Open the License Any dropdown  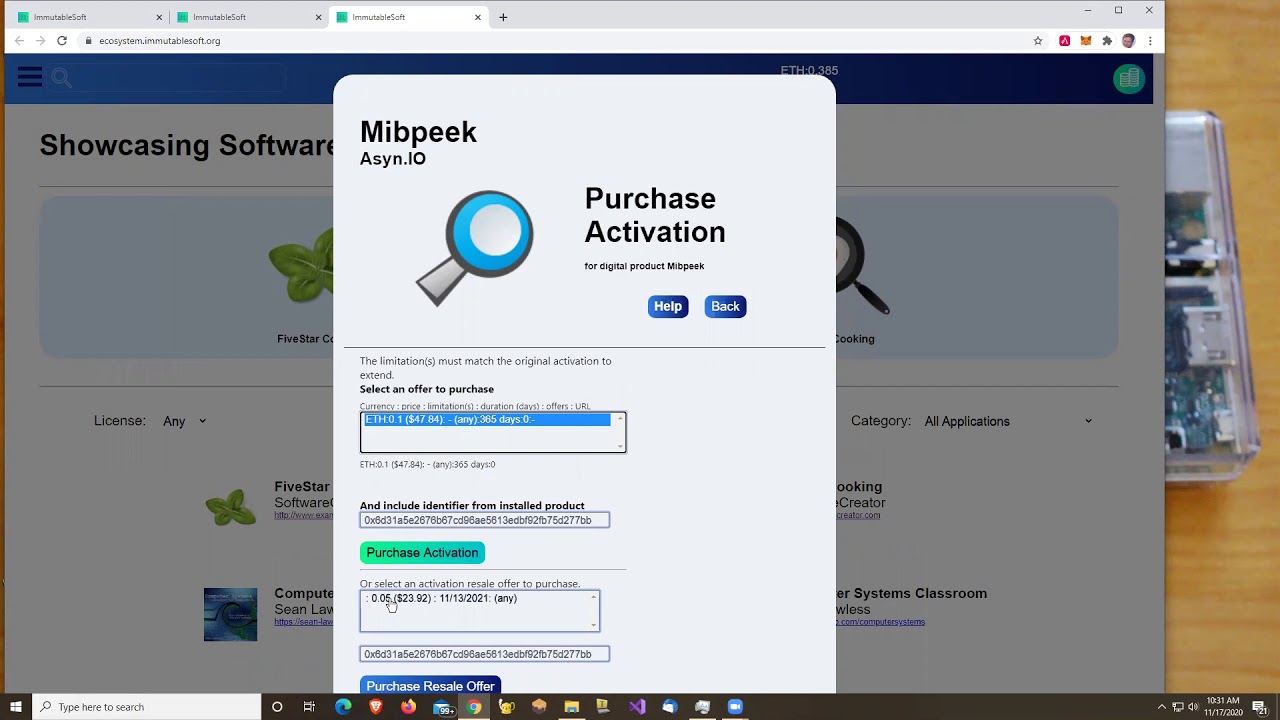click(x=185, y=422)
